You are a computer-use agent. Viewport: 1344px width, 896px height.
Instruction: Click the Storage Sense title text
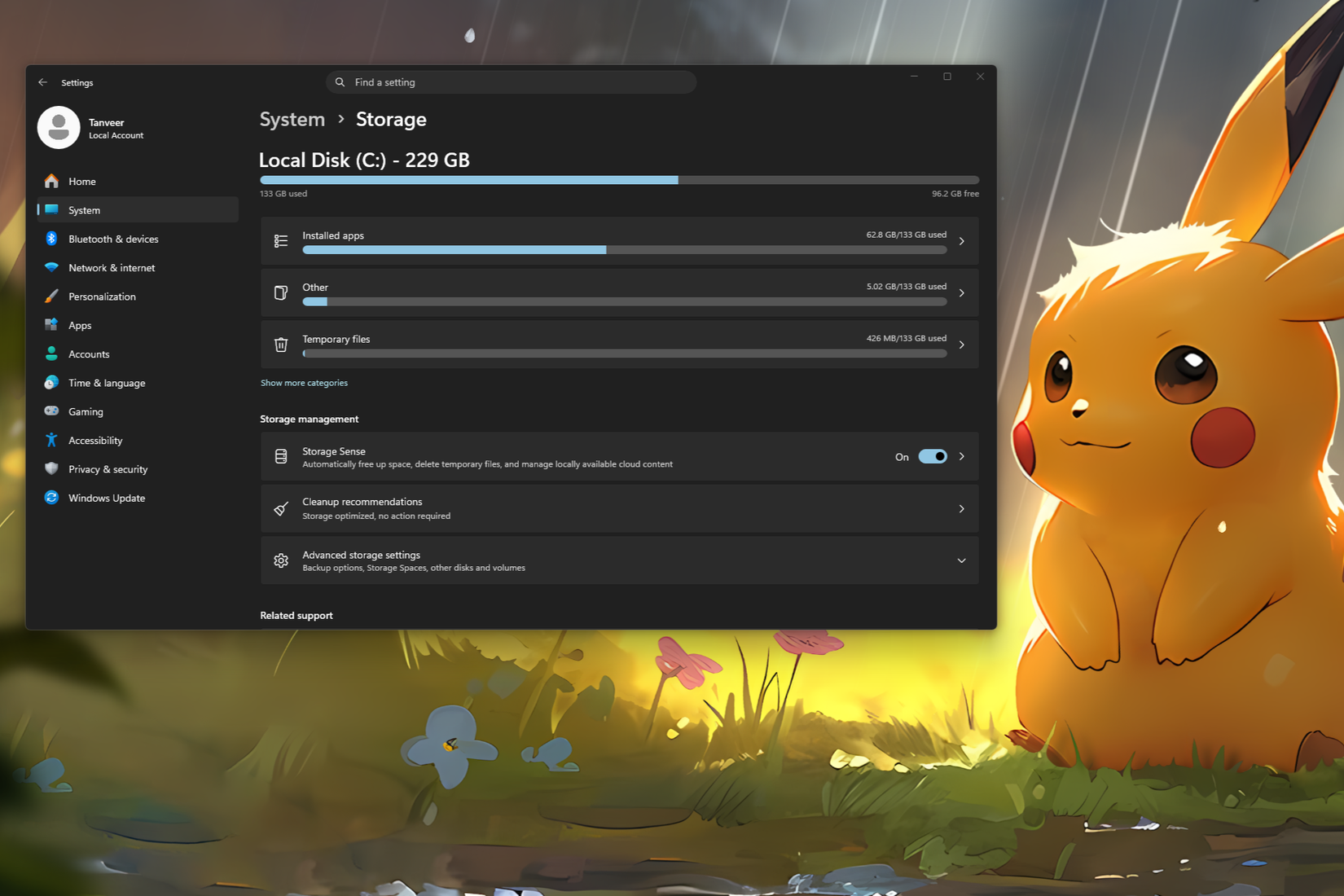pyautogui.click(x=334, y=451)
